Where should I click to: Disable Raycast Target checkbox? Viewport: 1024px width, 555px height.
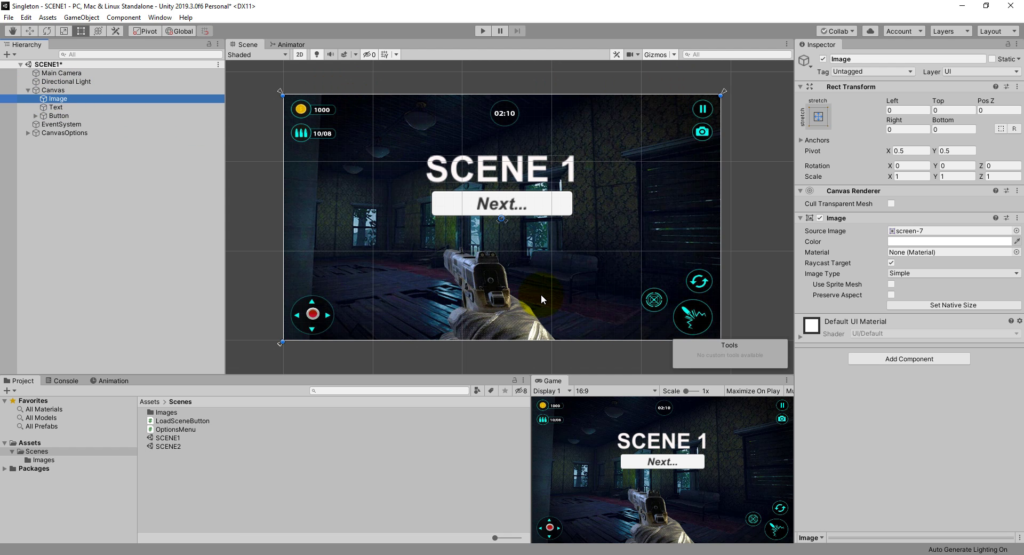(x=891, y=262)
